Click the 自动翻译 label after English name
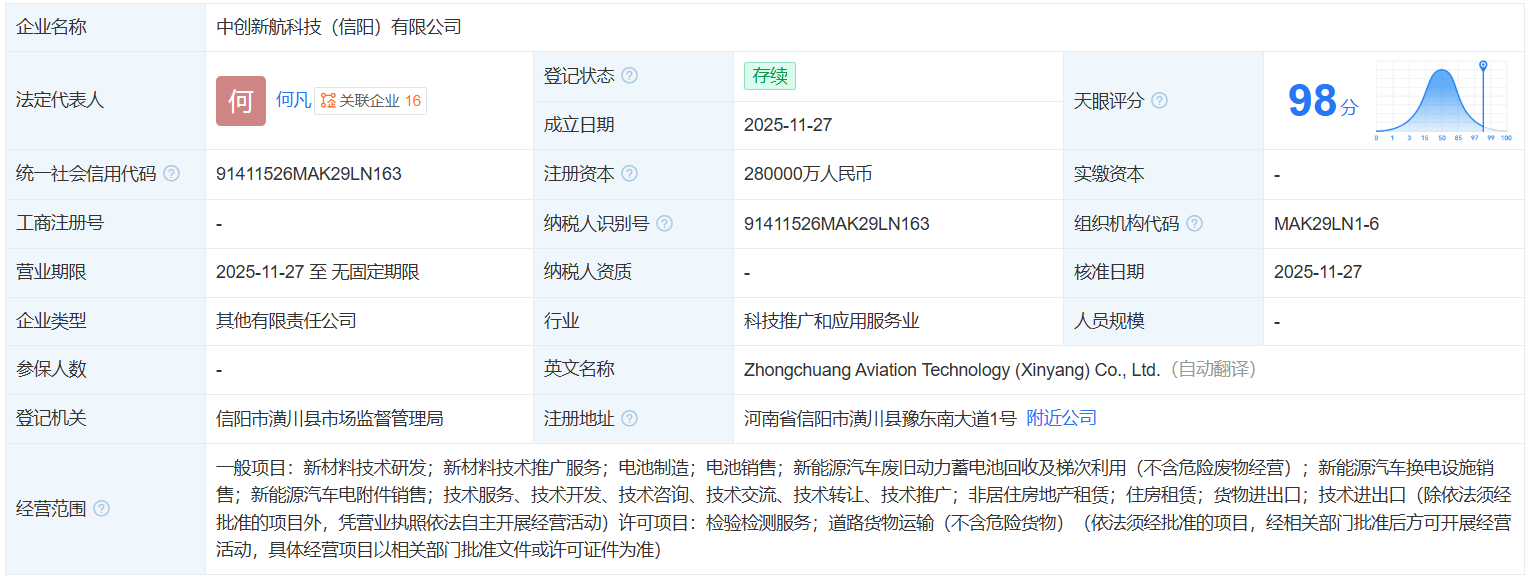1530x579 pixels. coord(1212,370)
